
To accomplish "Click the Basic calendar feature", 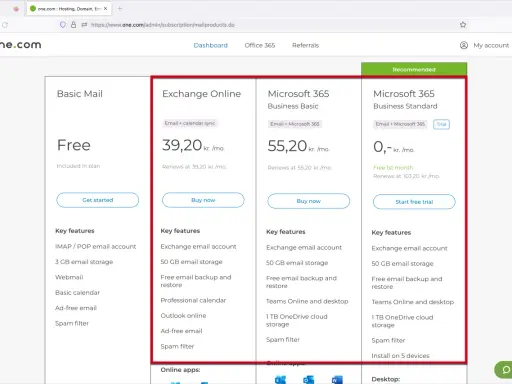I will [77, 292].
